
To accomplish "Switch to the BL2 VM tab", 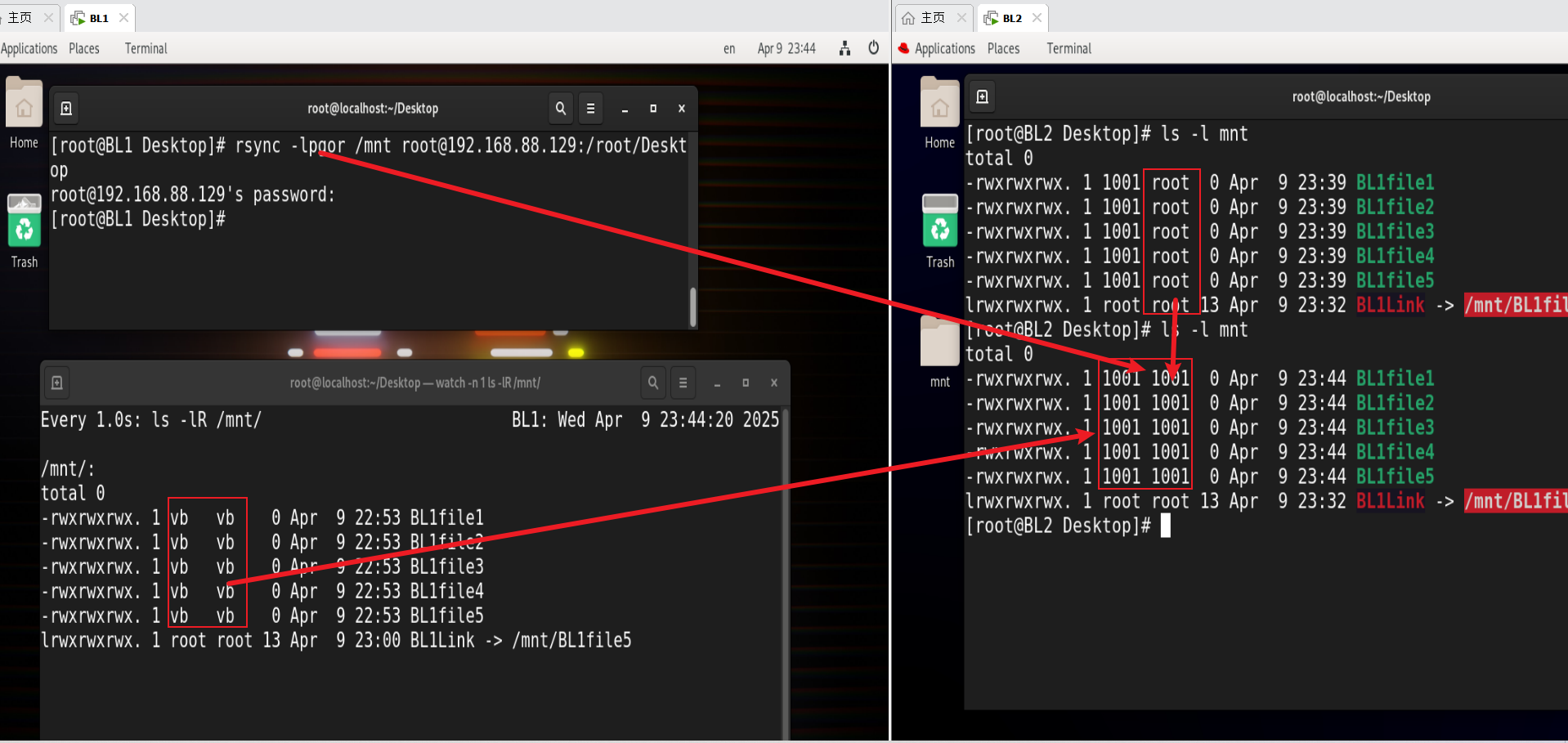I will point(1012,18).
